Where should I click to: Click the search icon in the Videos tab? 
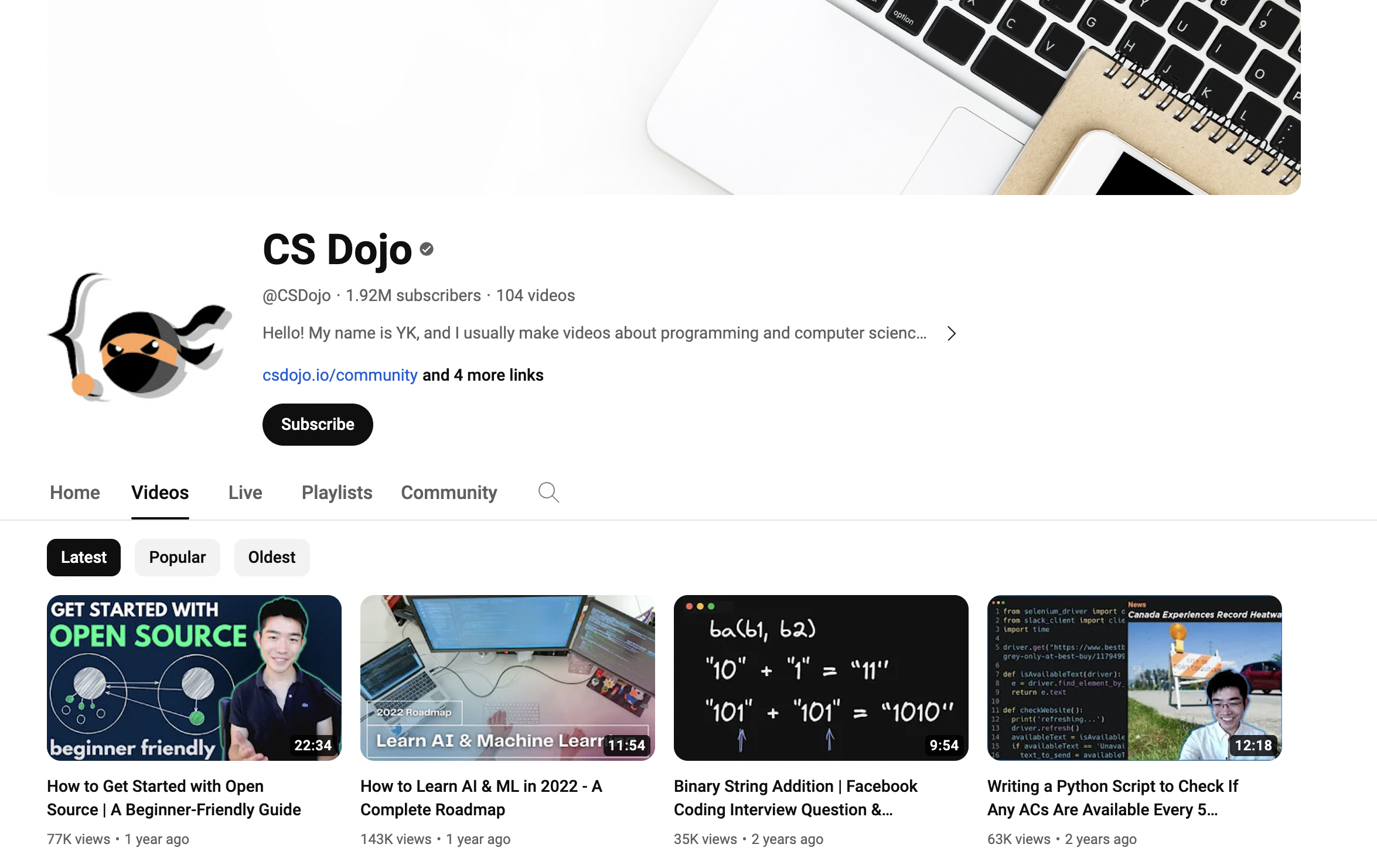tap(548, 493)
